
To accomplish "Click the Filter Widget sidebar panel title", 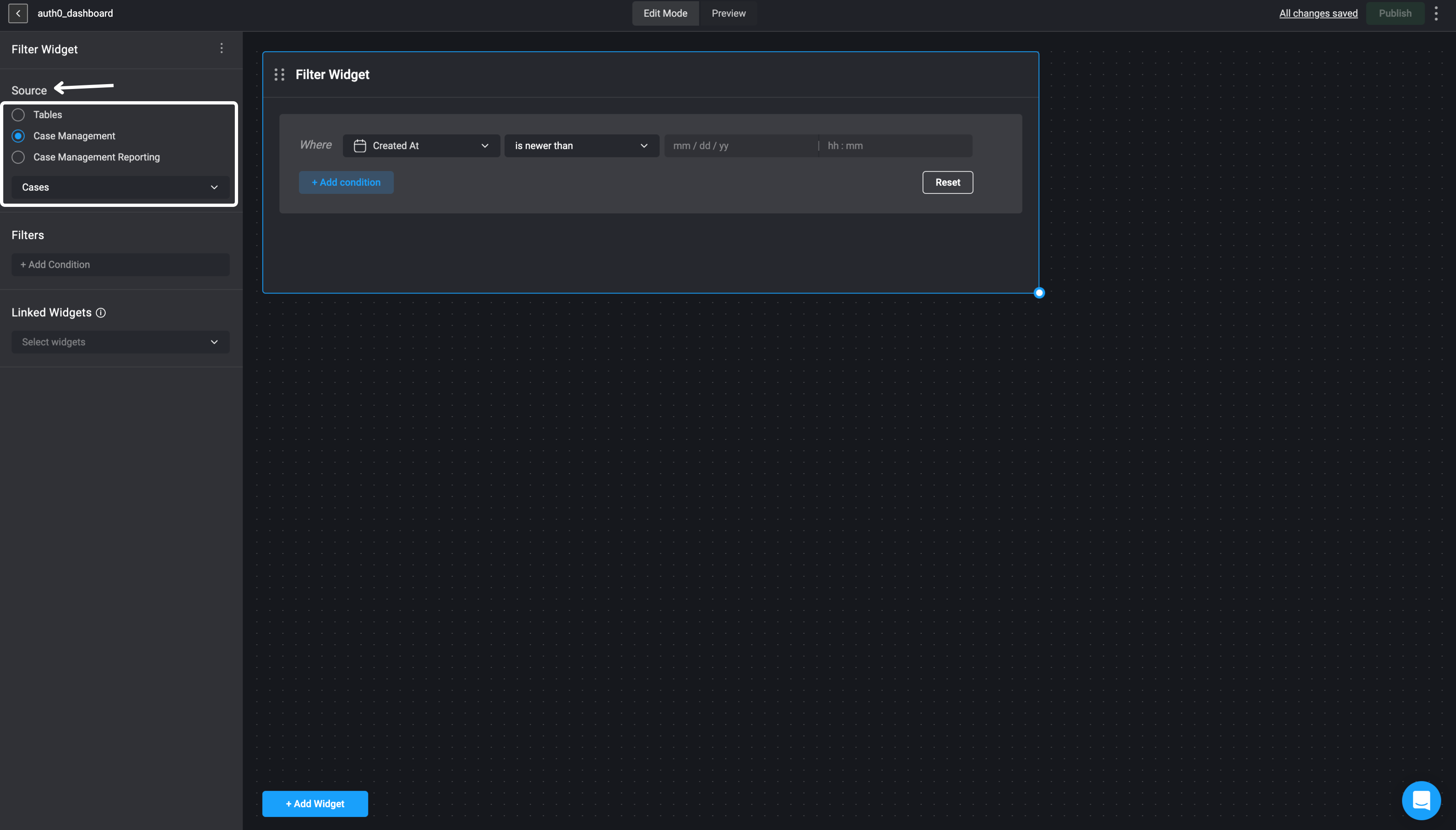I will (x=44, y=49).
